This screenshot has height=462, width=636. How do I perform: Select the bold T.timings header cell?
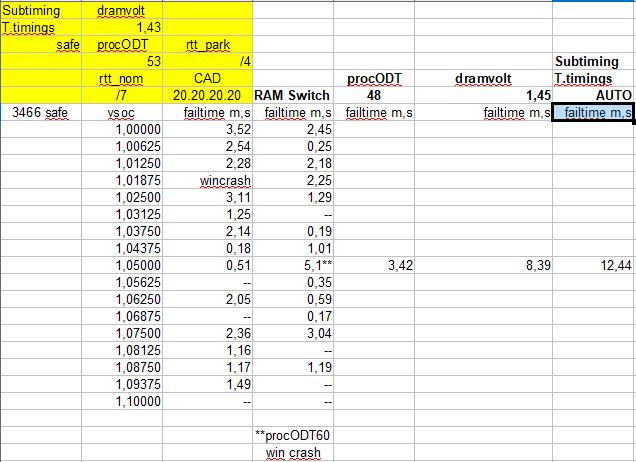[x=593, y=78]
